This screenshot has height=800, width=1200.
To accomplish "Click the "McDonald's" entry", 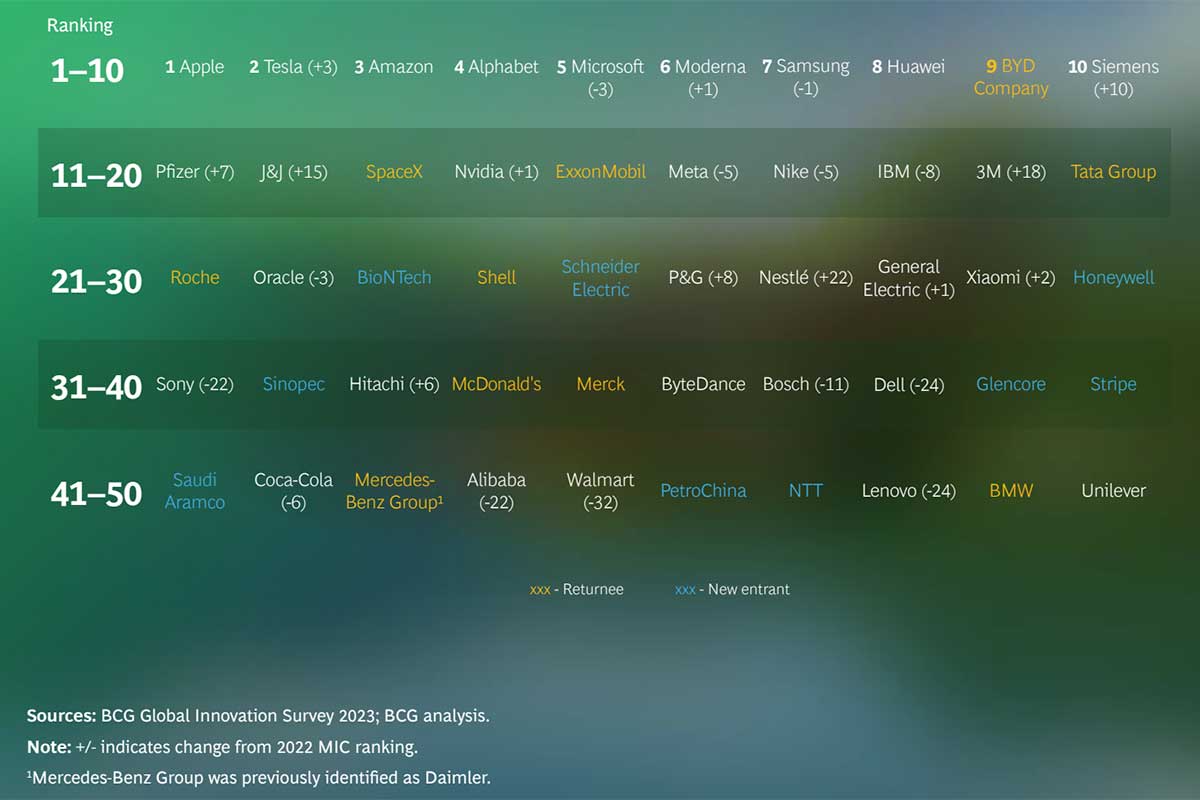I will point(496,384).
